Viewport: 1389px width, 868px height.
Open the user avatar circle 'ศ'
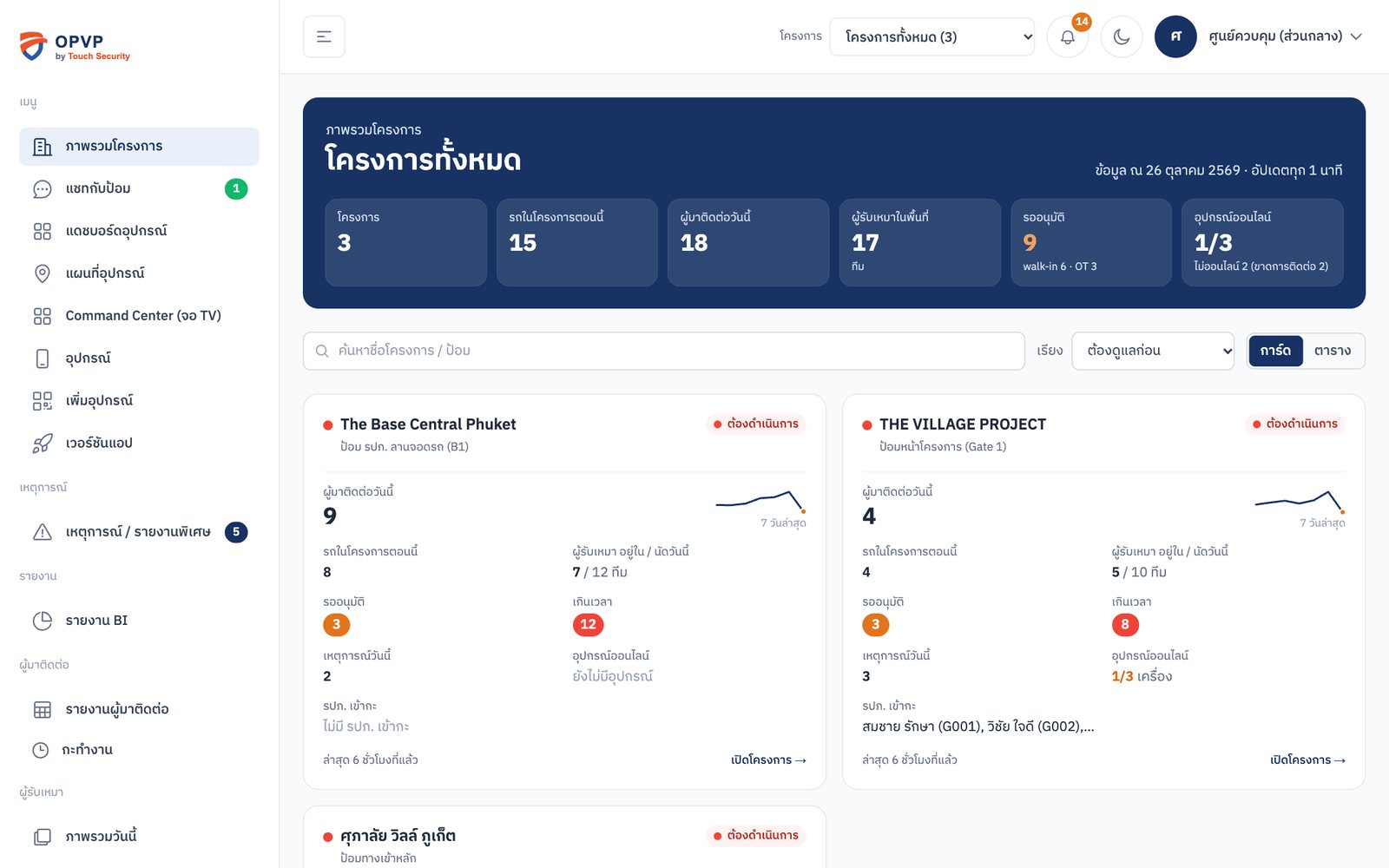click(x=1175, y=36)
